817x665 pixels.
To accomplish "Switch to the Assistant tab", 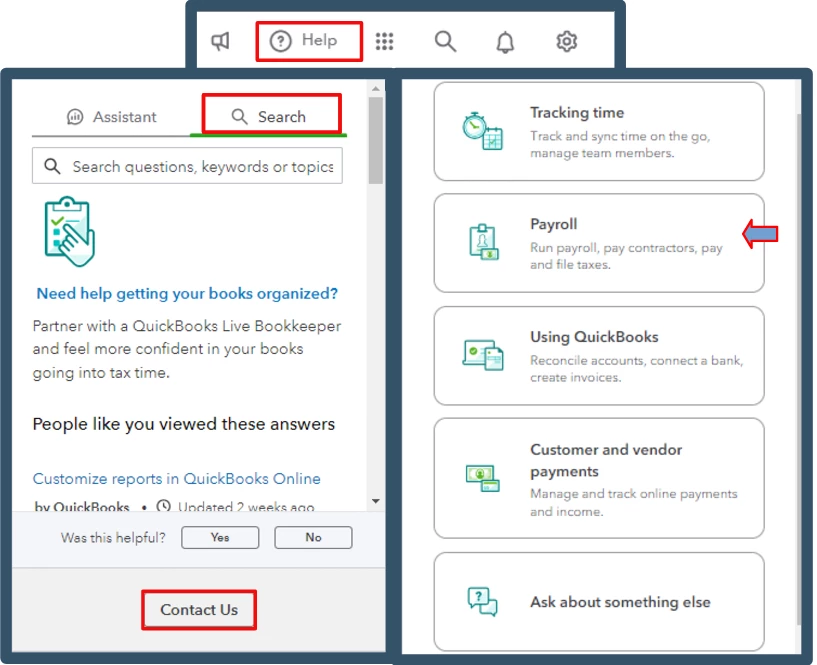I will point(112,117).
